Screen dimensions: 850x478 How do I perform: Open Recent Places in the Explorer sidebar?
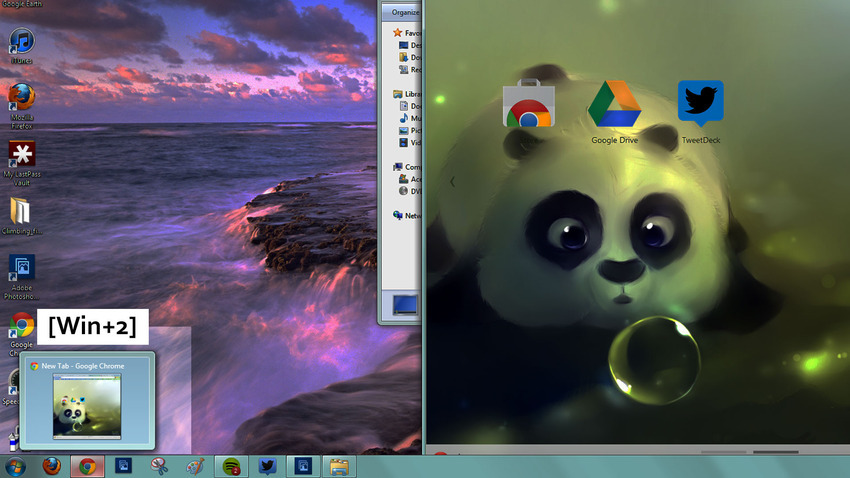click(x=410, y=69)
